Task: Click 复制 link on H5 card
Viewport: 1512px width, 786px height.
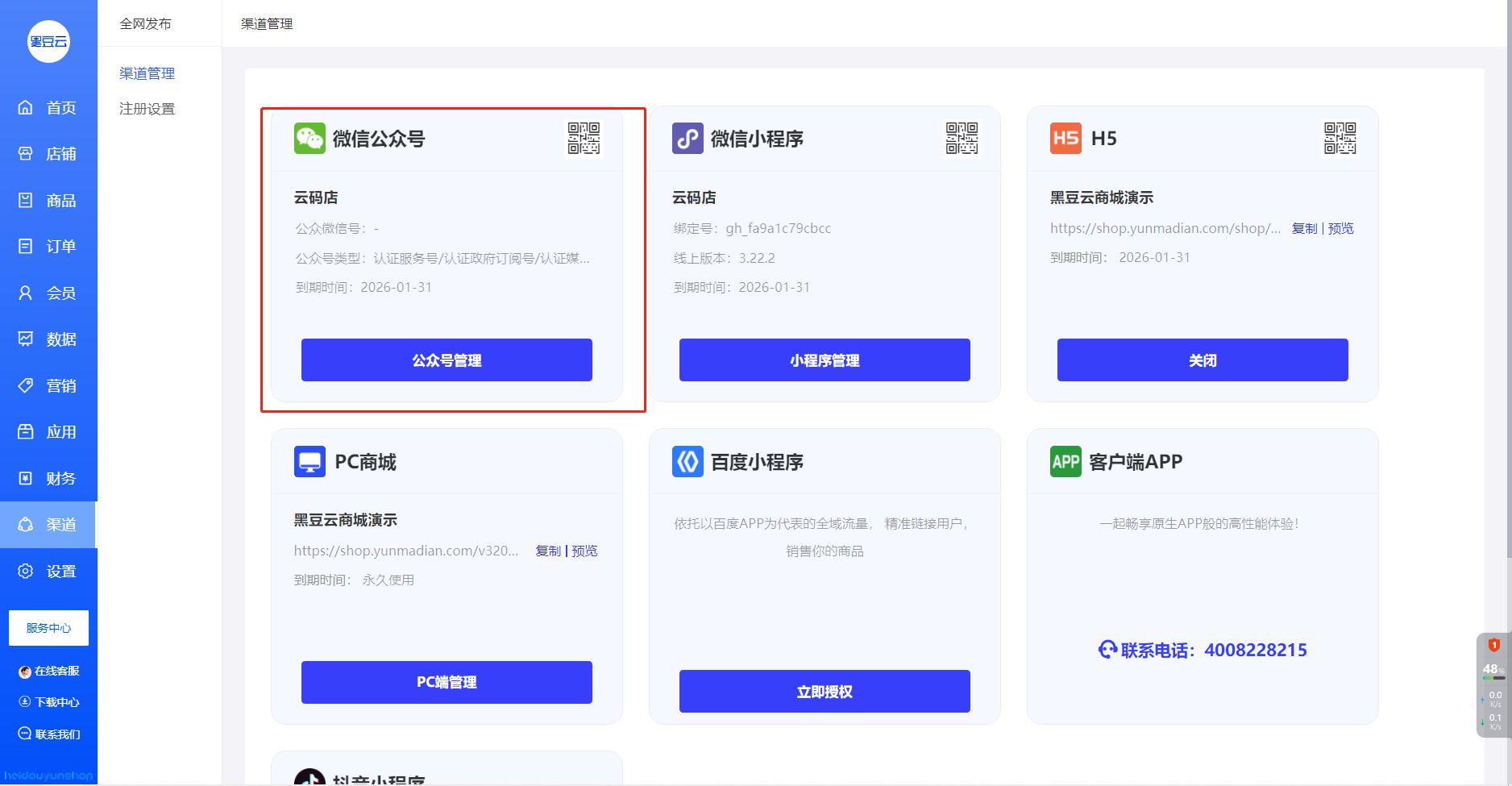Action: click(x=1304, y=228)
